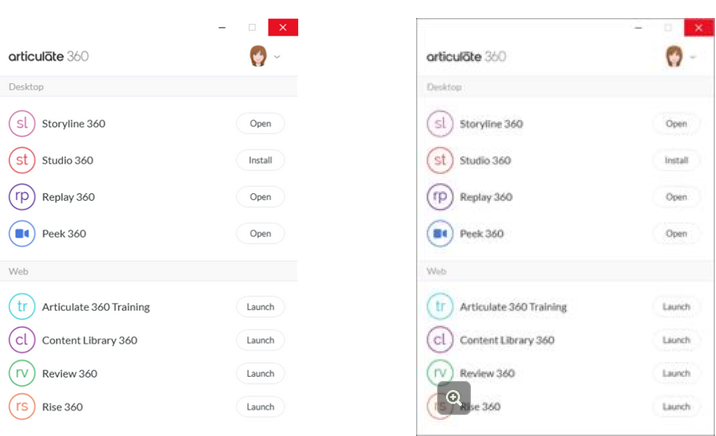Screen dimensions: 716x436
Task: Expand the account dropdown arrow in right window
Action: click(693, 57)
